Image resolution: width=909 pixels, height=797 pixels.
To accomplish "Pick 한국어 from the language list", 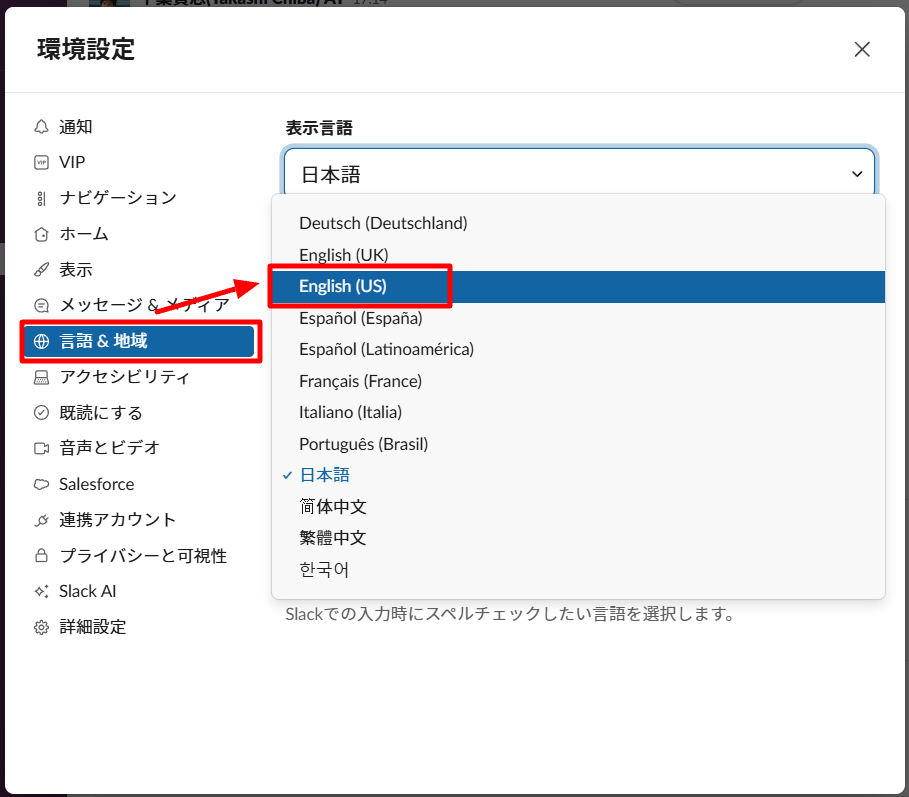I will [324, 570].
